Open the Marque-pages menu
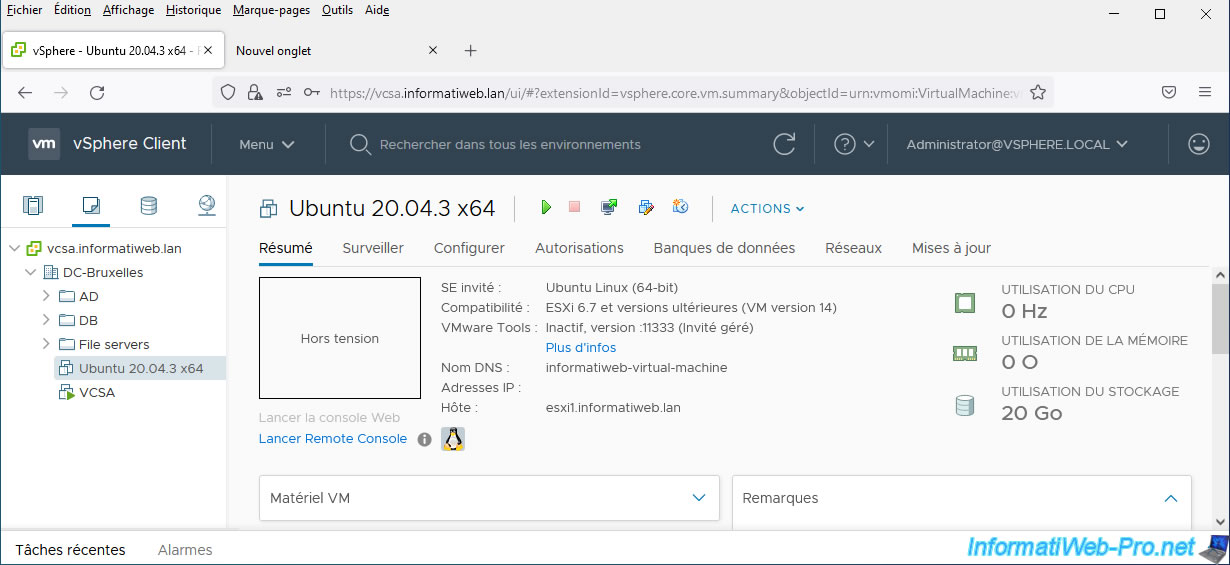The image size is (1230, 565). pyautogui.click(x=271, y=10)
